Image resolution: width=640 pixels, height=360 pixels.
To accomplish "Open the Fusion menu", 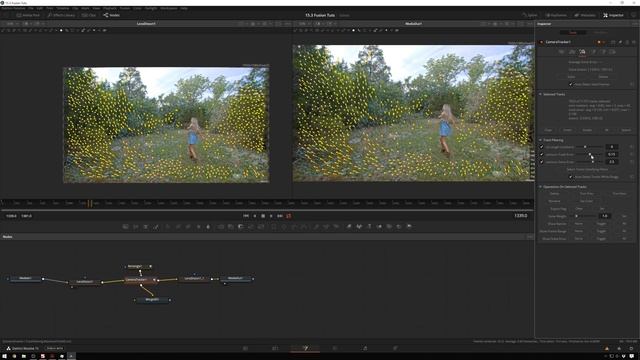I will pos(125,8).
